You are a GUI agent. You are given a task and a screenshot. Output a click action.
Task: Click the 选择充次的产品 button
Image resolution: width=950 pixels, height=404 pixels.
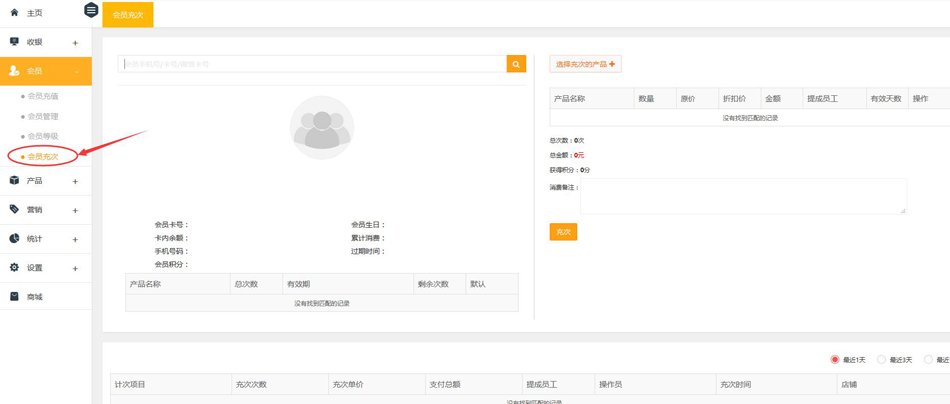(x=585, y=64)
